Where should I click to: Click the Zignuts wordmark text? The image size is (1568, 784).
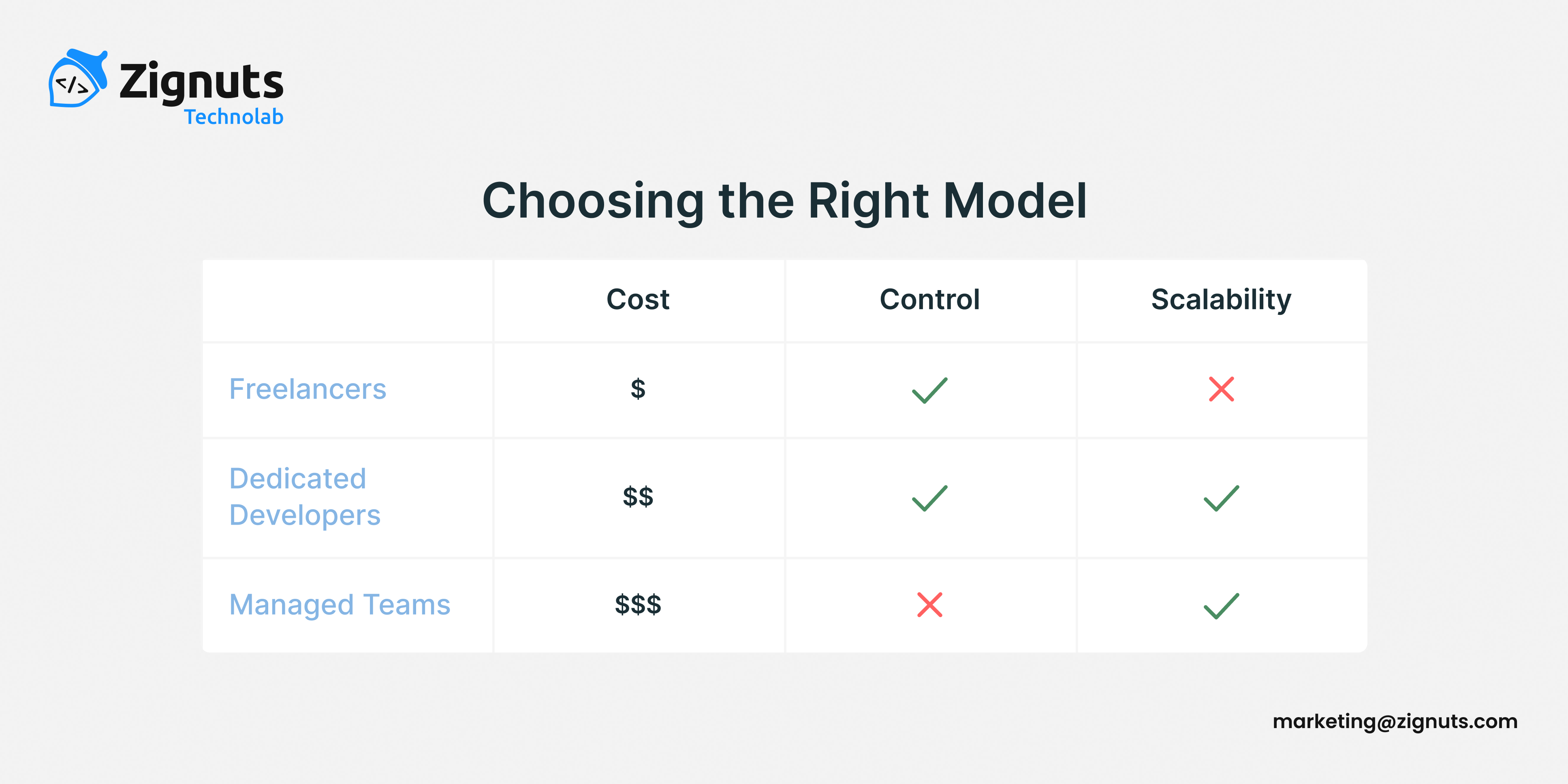coord(201,83)
